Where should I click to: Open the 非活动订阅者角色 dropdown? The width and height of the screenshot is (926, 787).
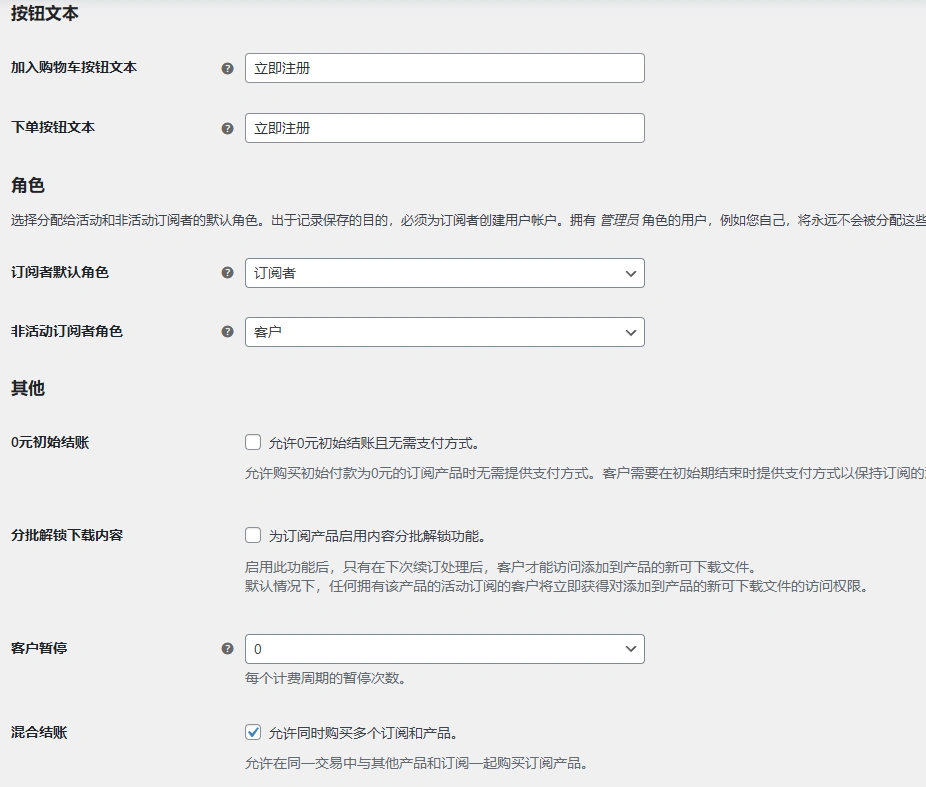coord(444,331)
